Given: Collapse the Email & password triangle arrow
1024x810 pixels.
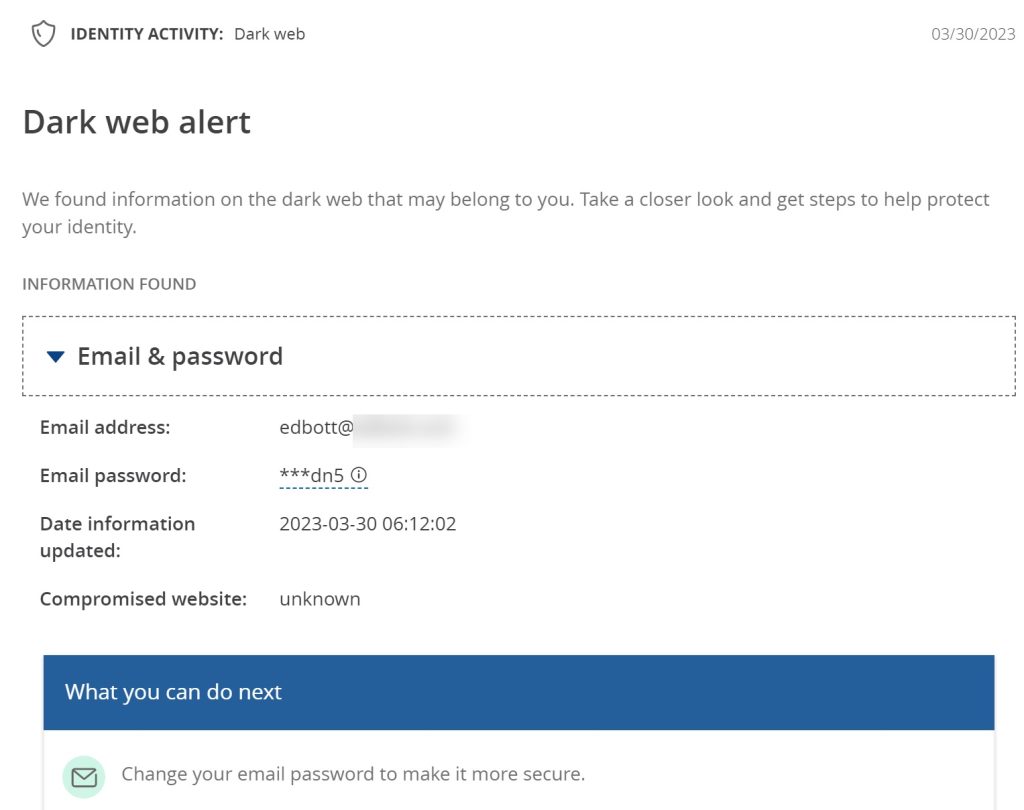Looking at the screenshot, I should [56, 357].
